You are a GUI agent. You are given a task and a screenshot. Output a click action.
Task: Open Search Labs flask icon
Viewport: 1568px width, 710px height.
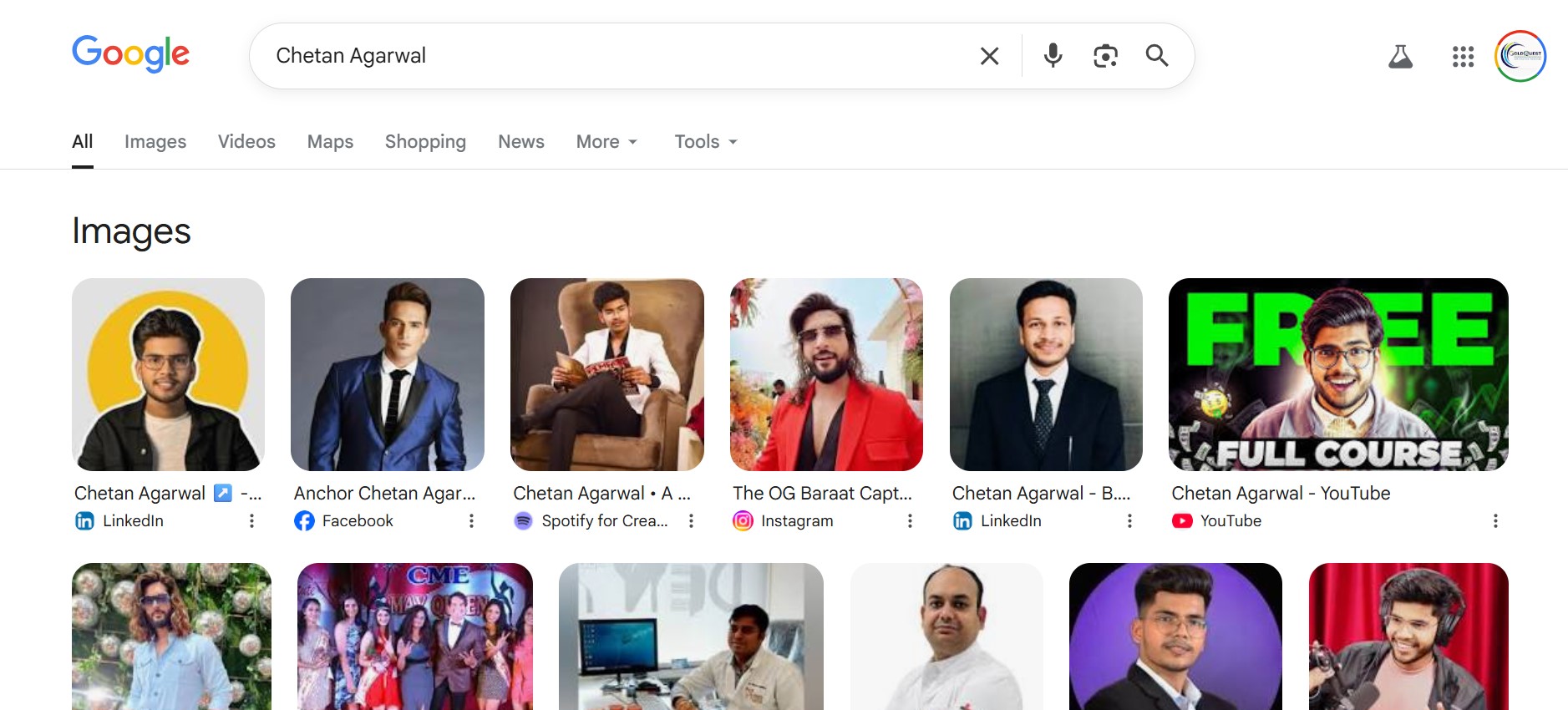[1400, 57]
